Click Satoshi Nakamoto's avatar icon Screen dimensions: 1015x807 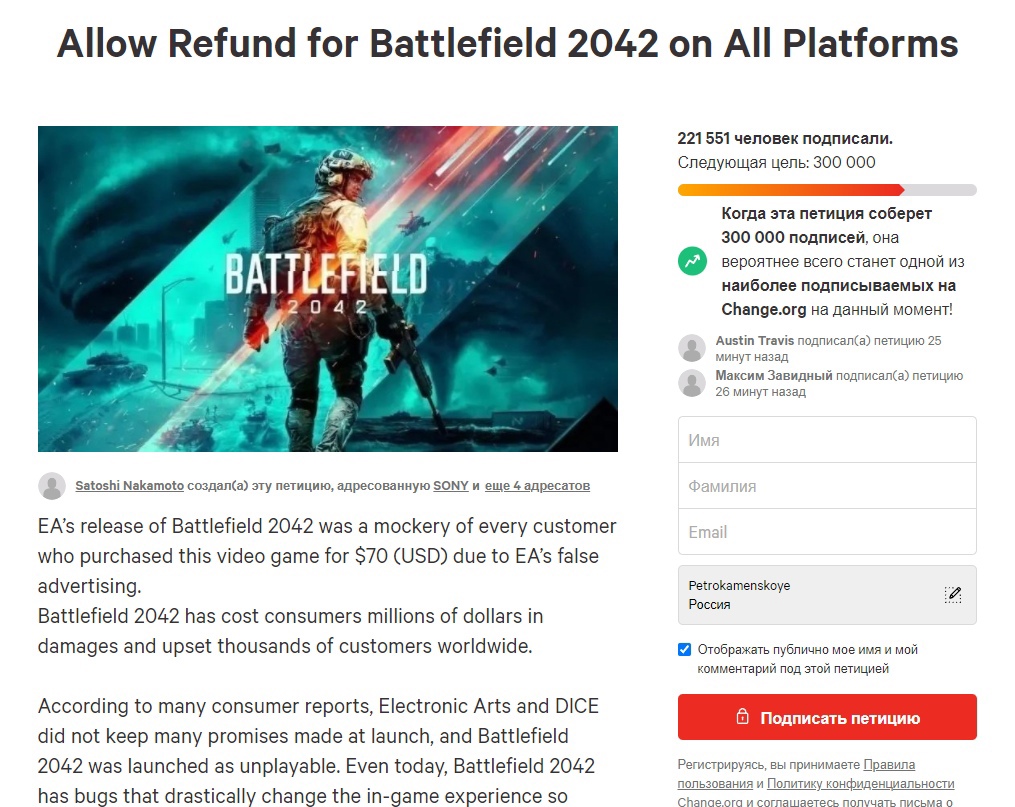pyautogui.click(x=52, y=486)
